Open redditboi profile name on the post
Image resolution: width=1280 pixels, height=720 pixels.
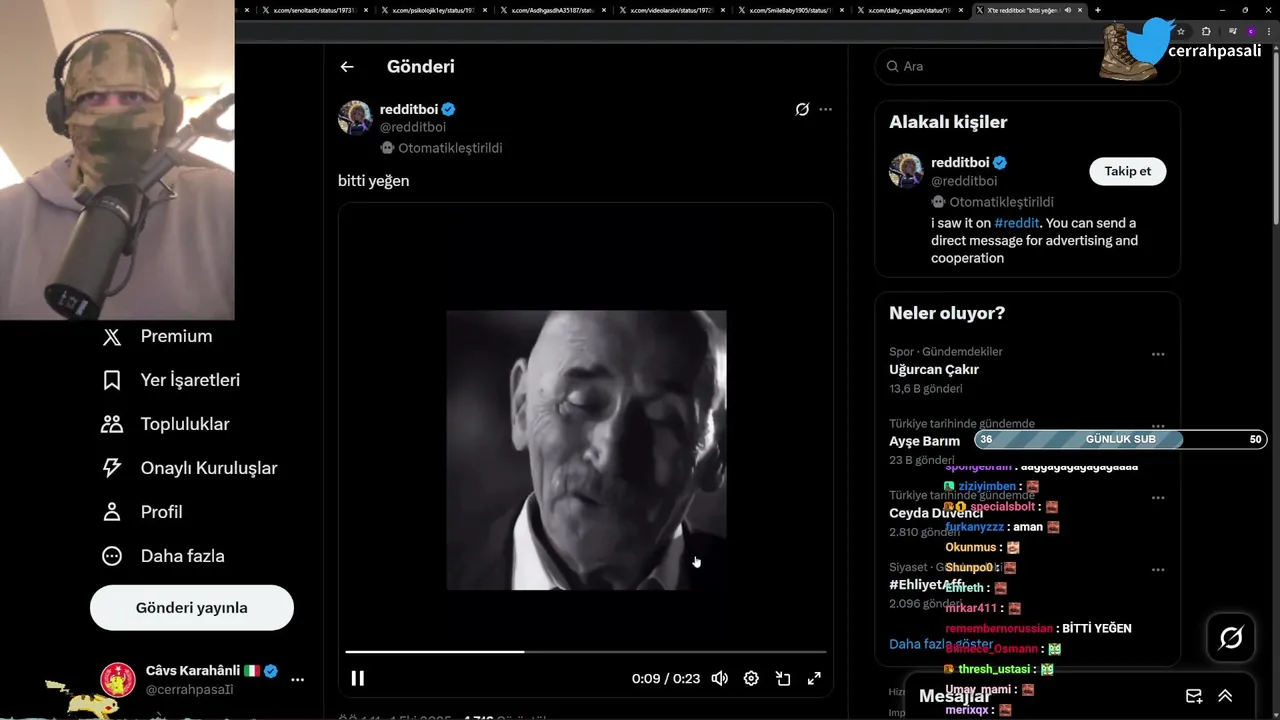(x=409, y=109)
